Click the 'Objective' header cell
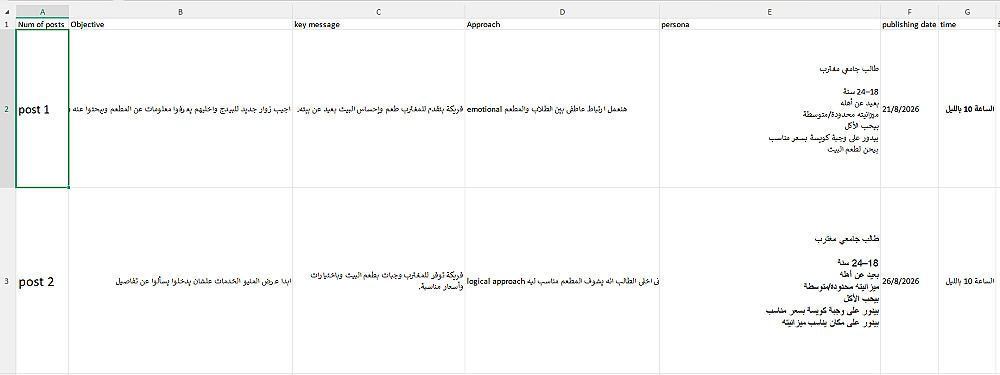This screenshot has height=375, width=1000. point(181,24)
